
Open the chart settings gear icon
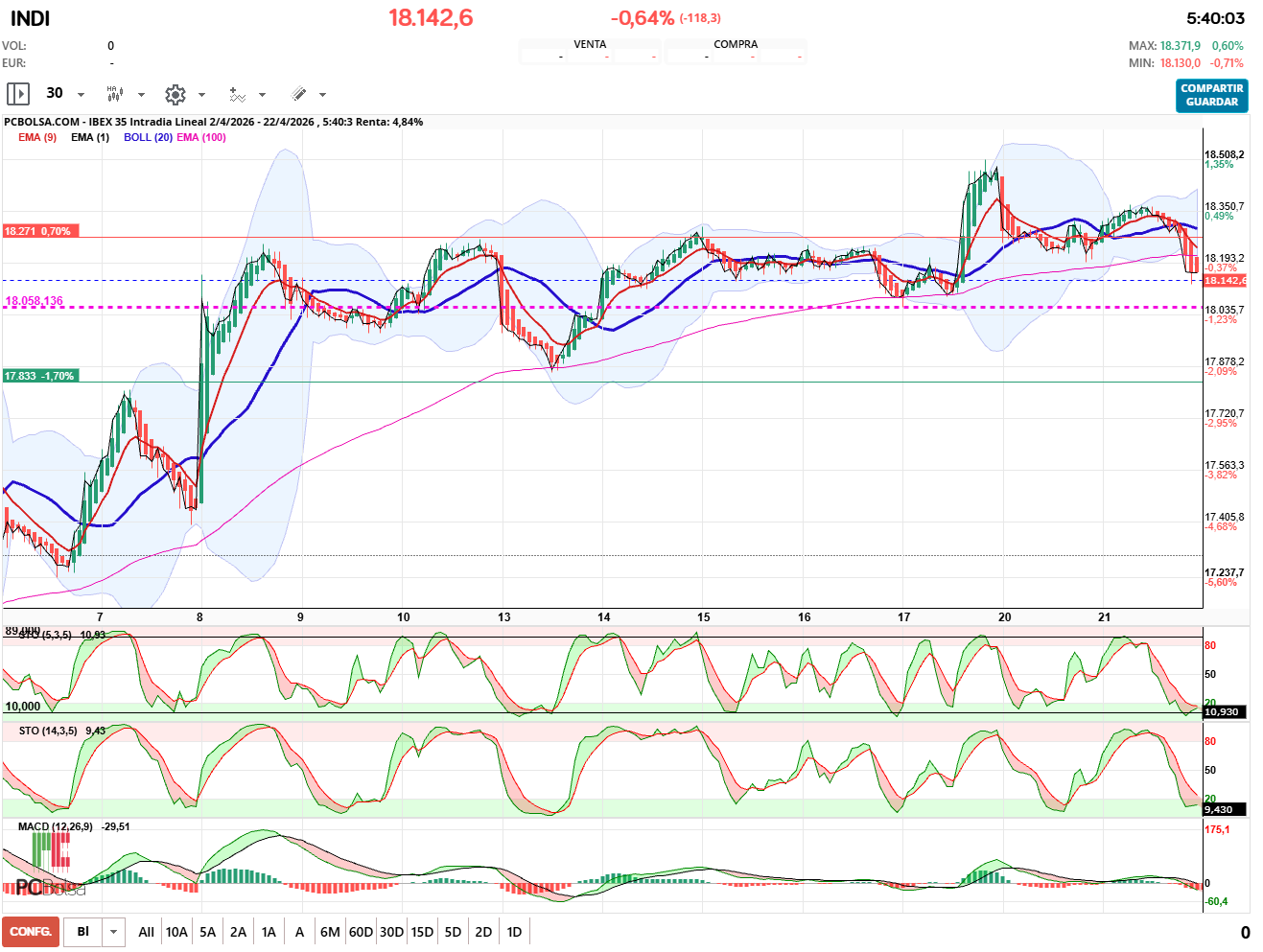(175, 94)
